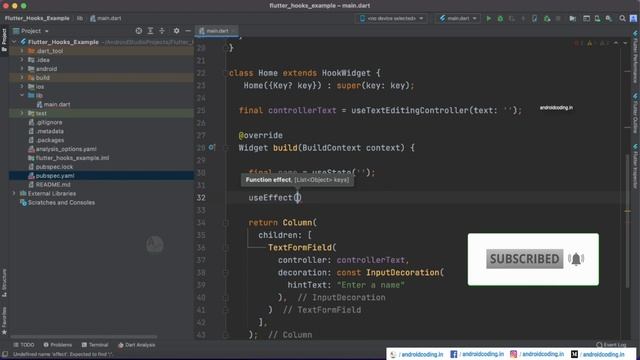
Task: Run the app with the green play button
Action: click(x=489, y=18)
